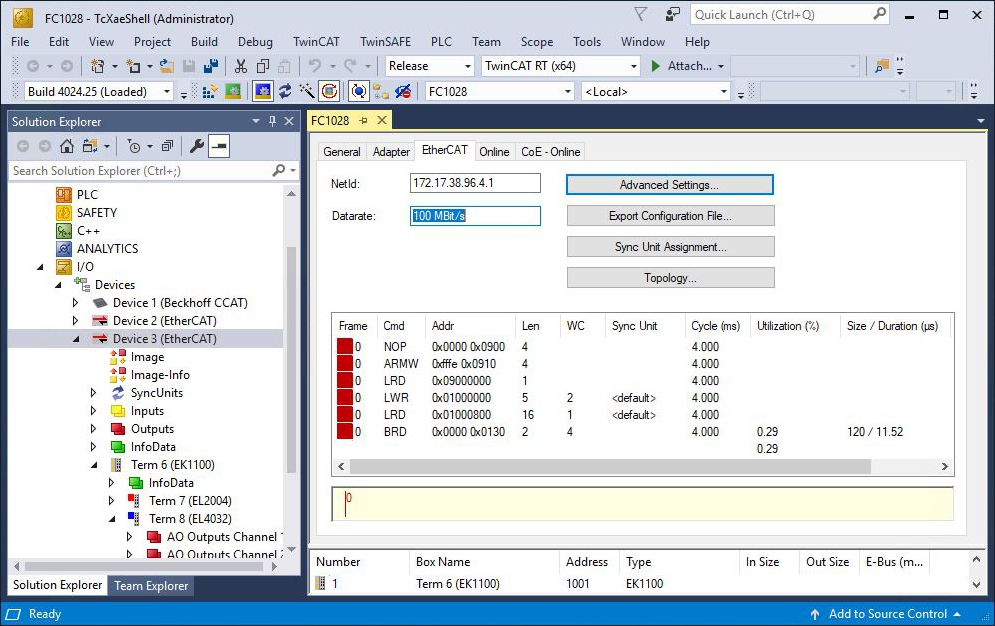Toggle the Solution Explorer auto-hide pin
The image size is (995, 626).
(x=272, y=121)
